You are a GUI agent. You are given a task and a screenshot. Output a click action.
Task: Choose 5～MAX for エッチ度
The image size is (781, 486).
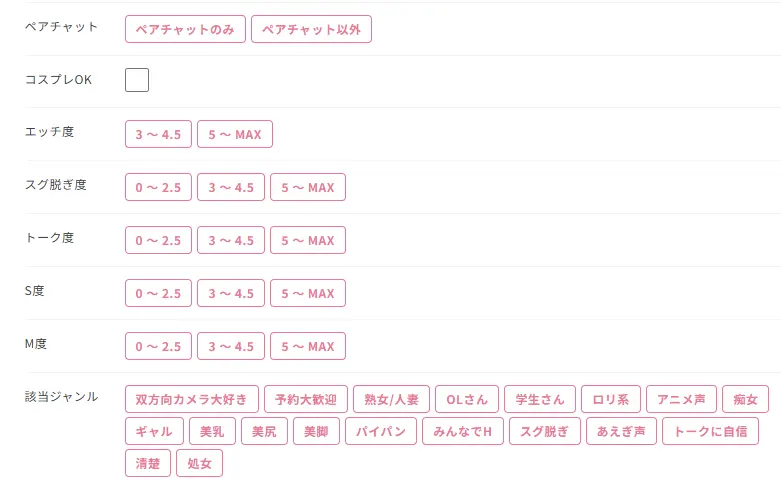tap(235, 134)
